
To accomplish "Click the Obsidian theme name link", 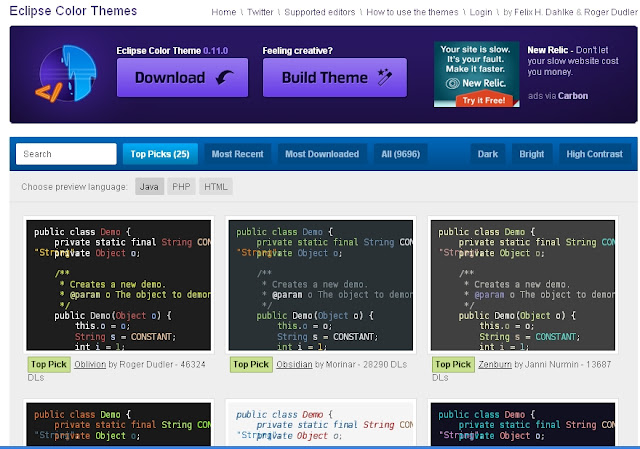I will click(294, 364).
